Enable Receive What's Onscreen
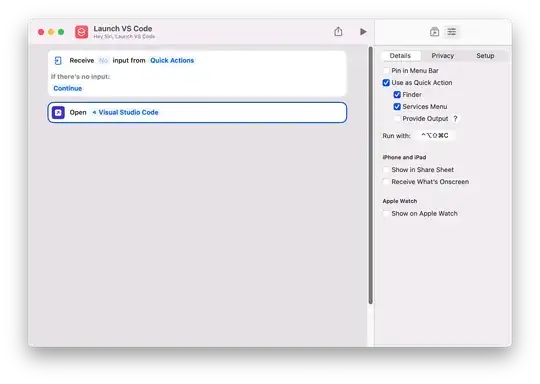 [x=386, y=182]
